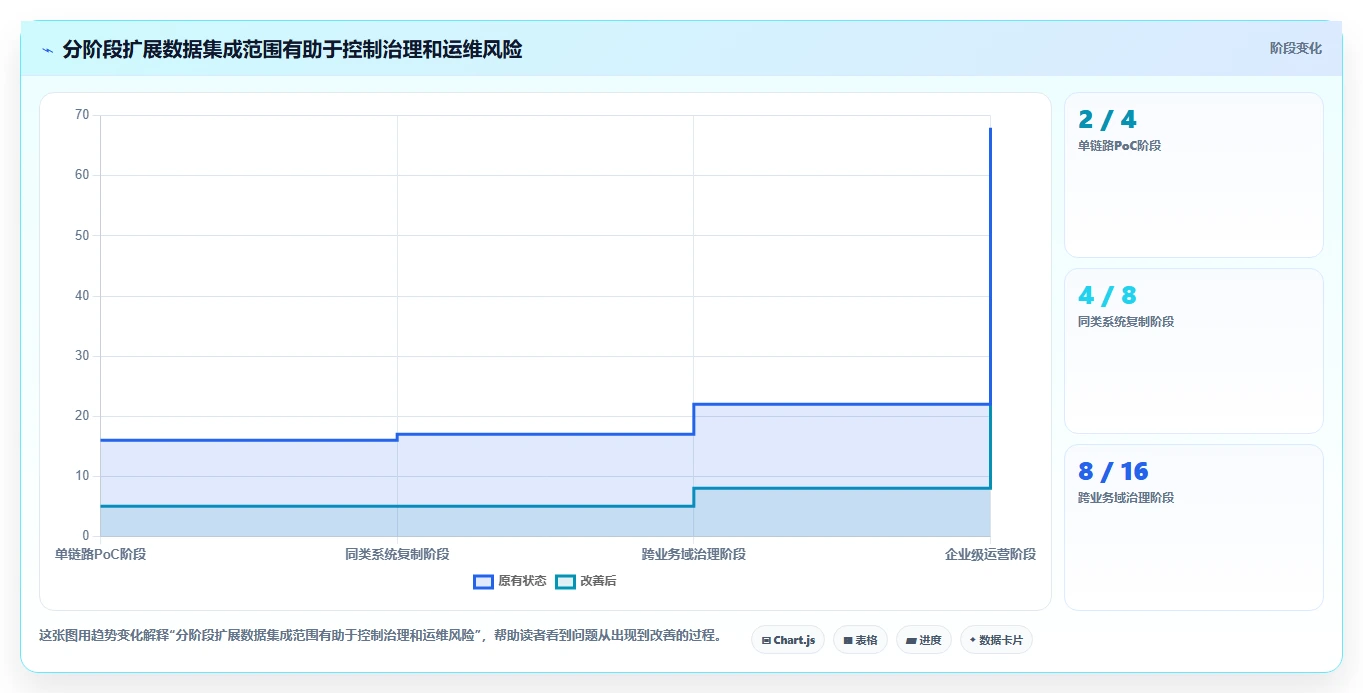Click the 50 y-axis tick label
The width and height of the screenshot is (1363, 693).
82,235
